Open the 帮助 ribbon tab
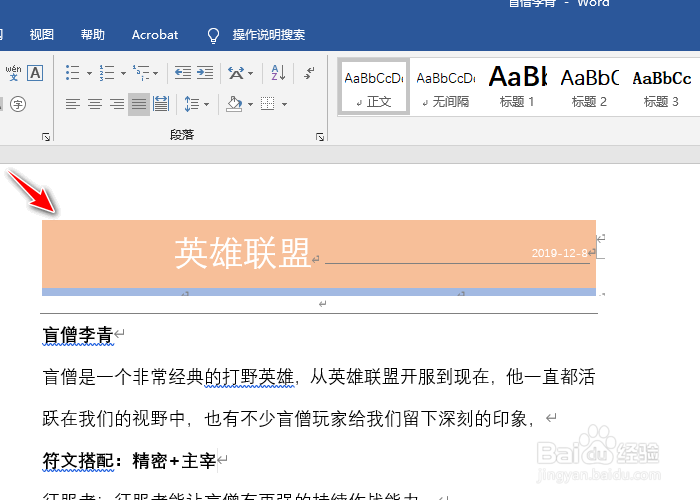 (92, 35)
